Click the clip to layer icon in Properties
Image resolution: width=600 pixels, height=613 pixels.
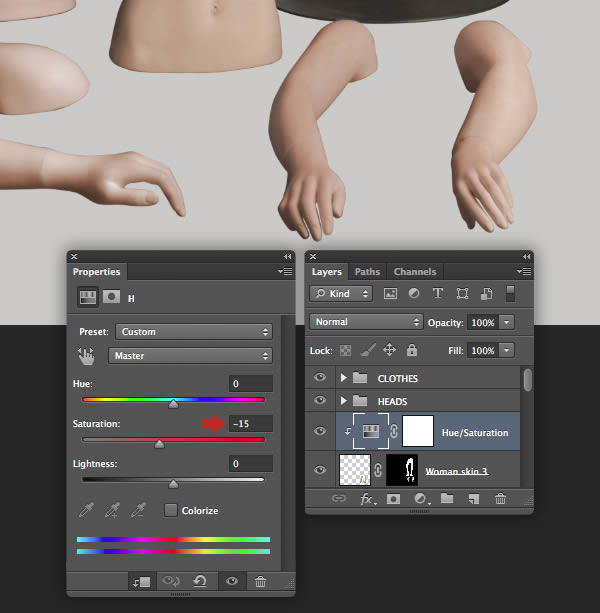pyautogui.click(x=139, y=581)
